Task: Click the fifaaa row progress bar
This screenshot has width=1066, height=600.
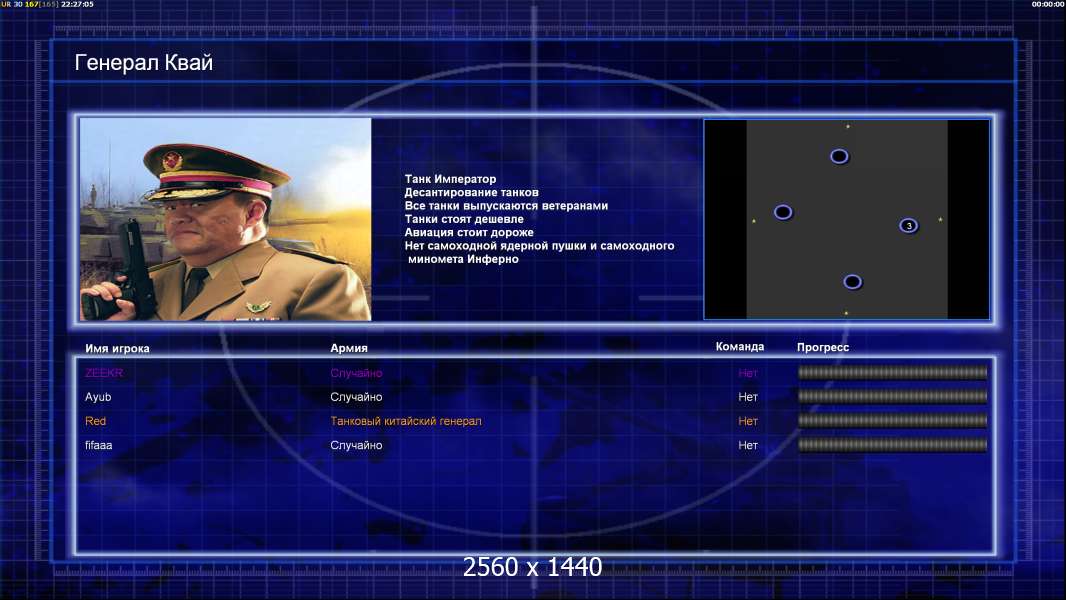Action: point(892,445)
